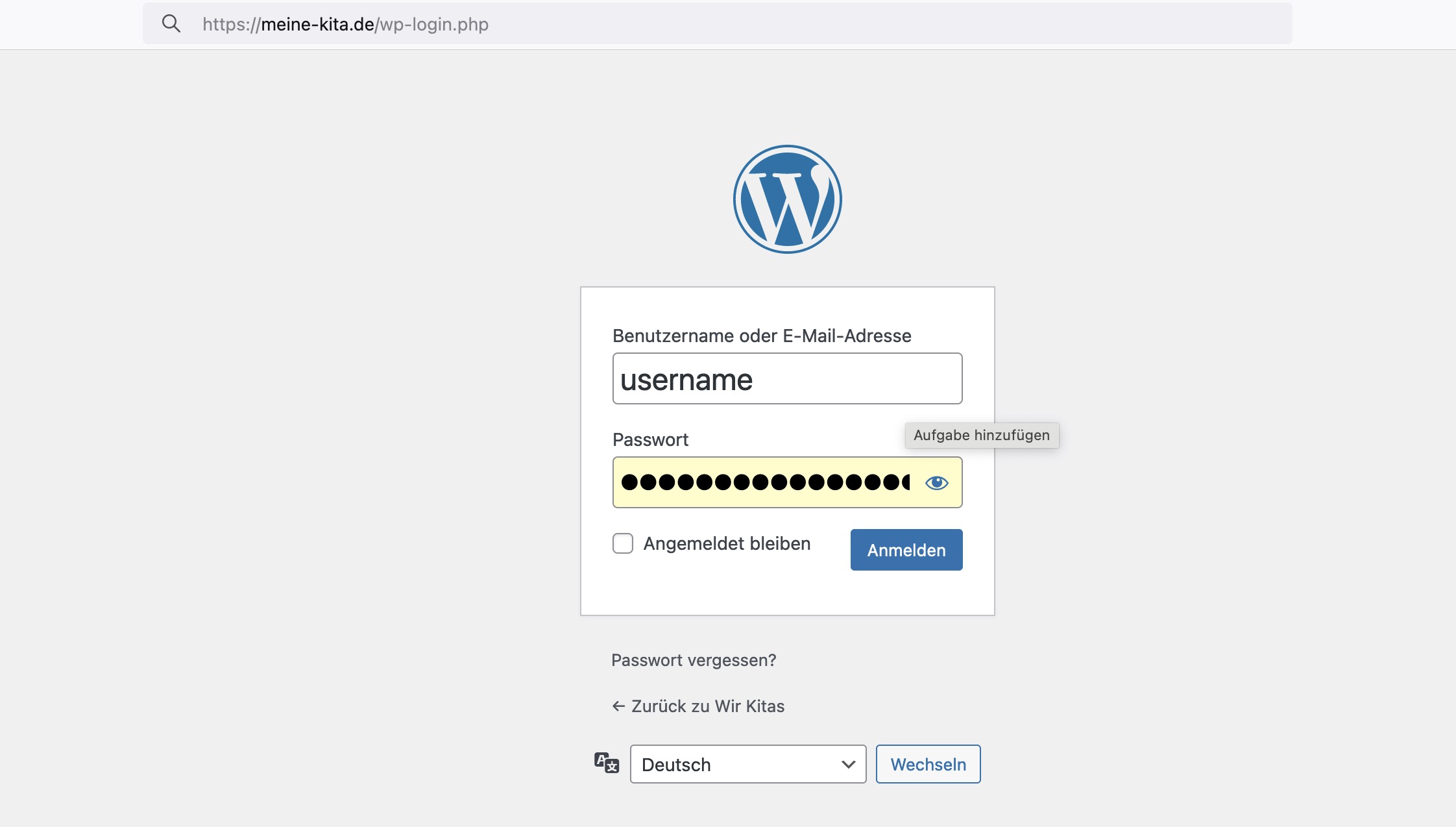Open the 'Passwort vergessen?' link

tap(694, 660)
